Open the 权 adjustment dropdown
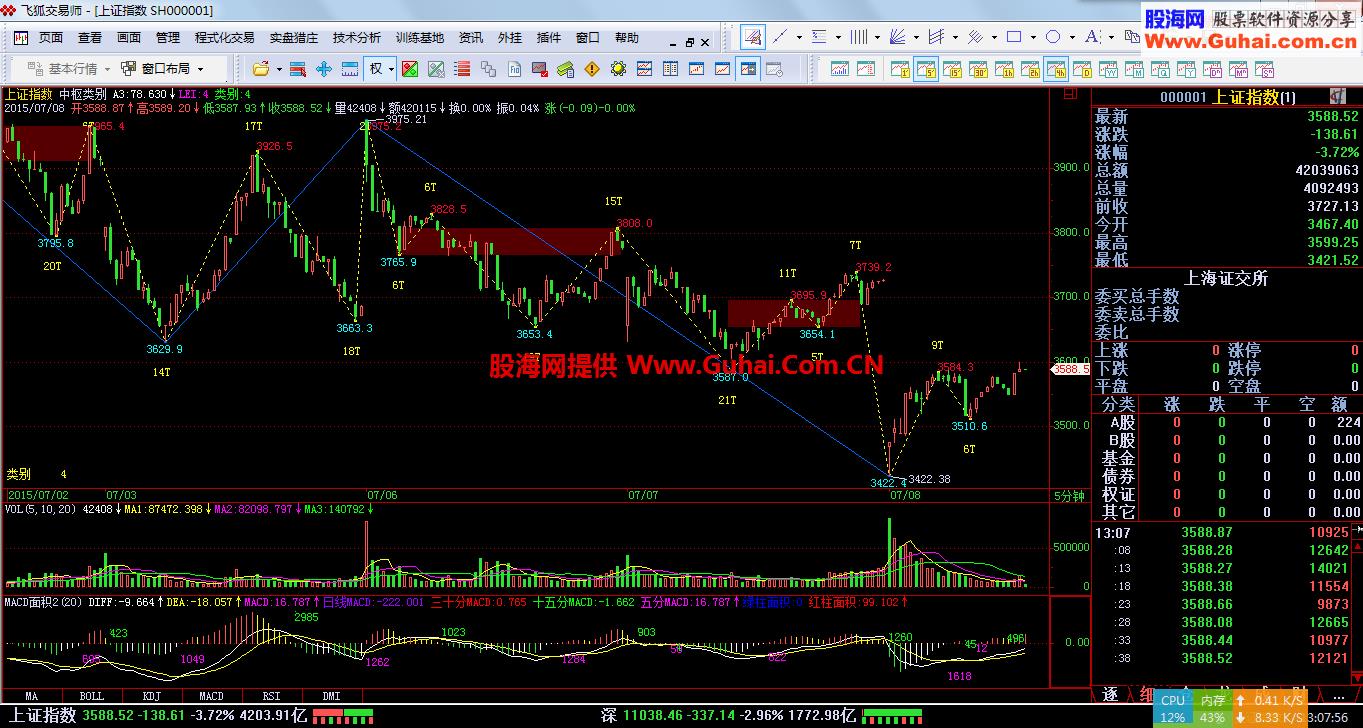The width and height of the screenshot is (1363, 728). tap(381, 69)
